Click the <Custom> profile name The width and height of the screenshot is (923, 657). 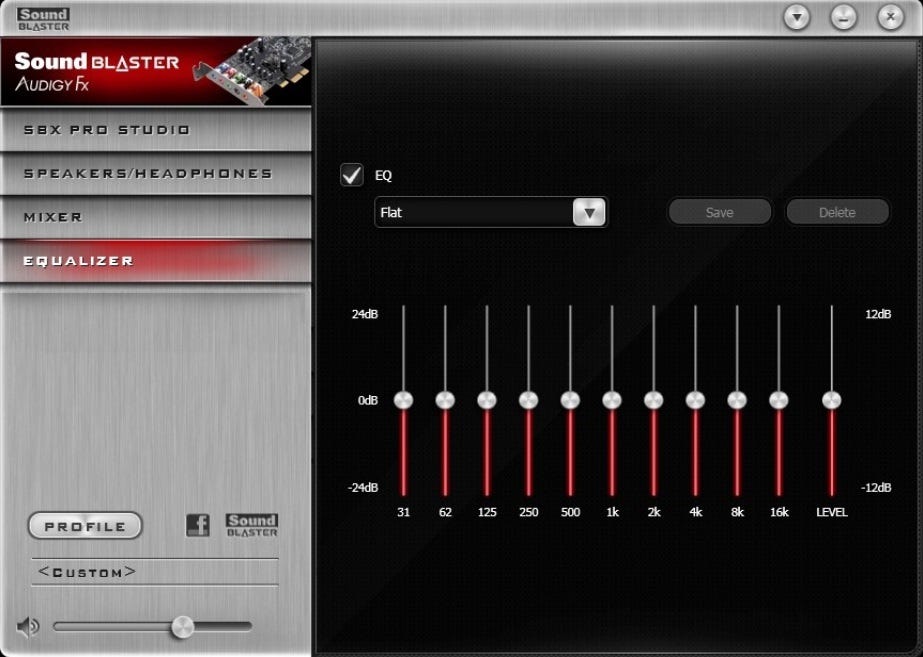[x=87, y=572]
